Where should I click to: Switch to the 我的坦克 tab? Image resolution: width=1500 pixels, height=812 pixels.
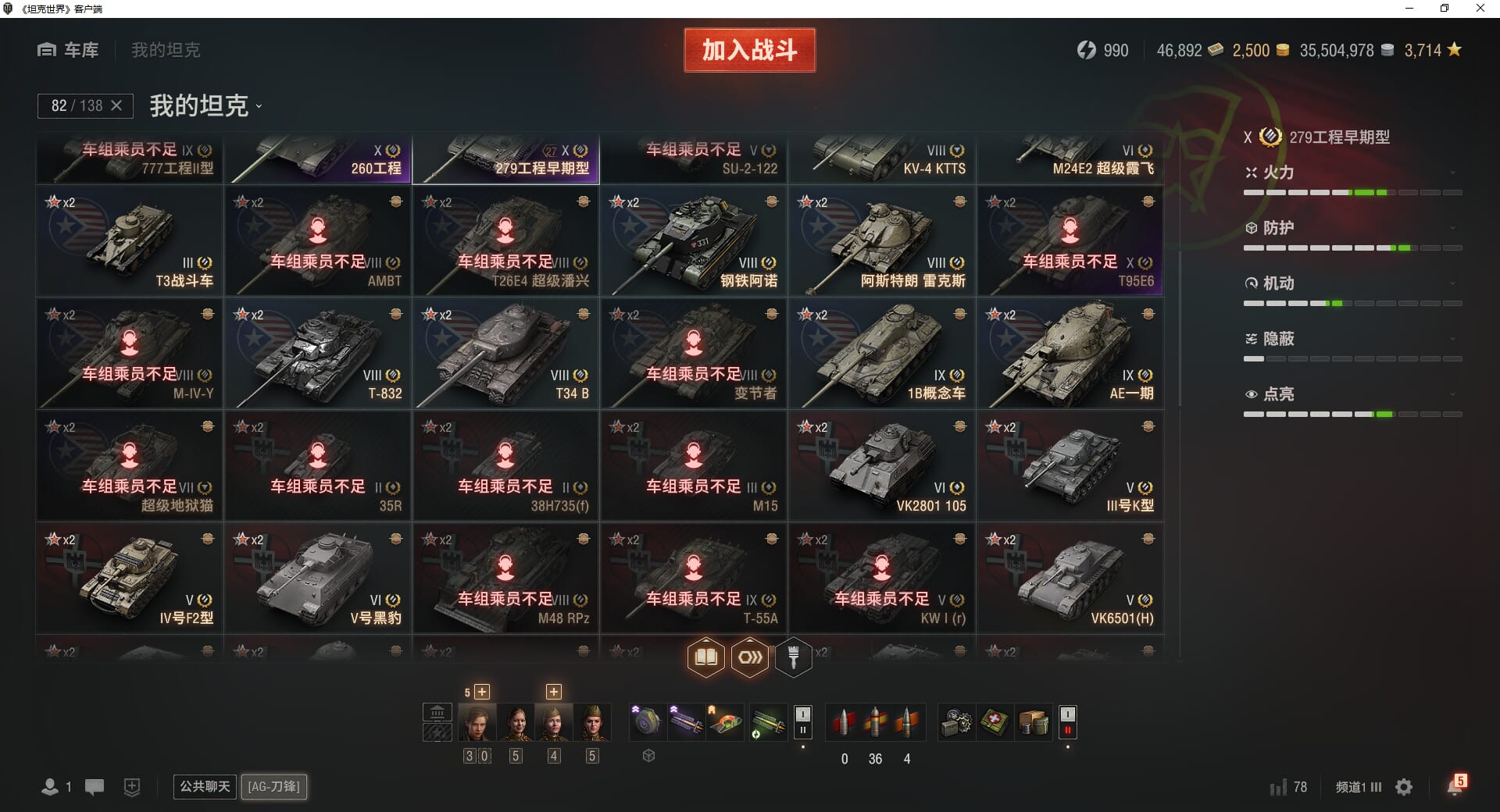166,50
